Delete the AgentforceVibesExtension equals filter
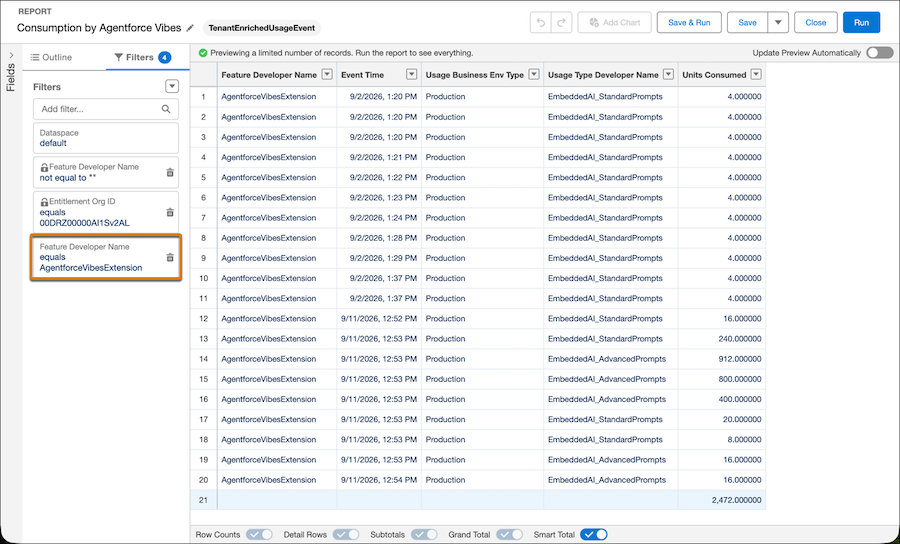The image size is (900, 544). [170, 258]
